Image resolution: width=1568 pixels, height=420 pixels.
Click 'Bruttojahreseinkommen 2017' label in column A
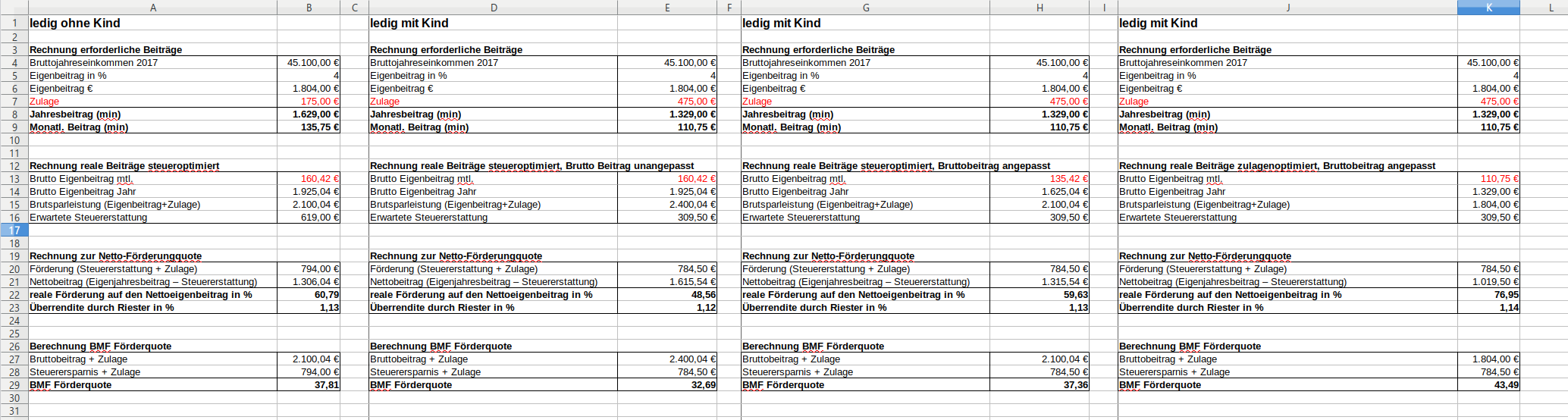(93, 63)
